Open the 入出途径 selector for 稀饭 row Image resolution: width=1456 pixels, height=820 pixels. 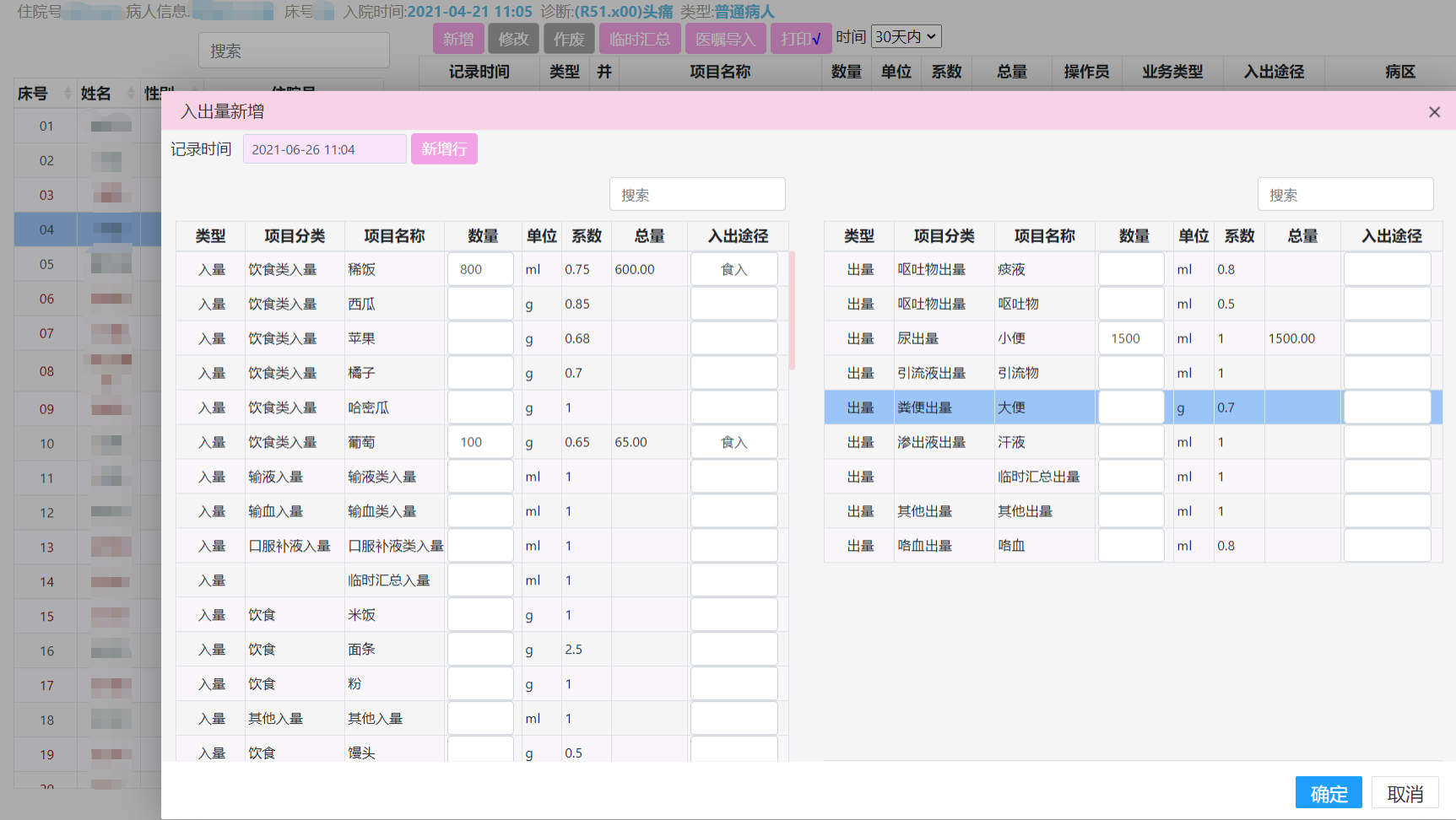(x=733, y=268)
